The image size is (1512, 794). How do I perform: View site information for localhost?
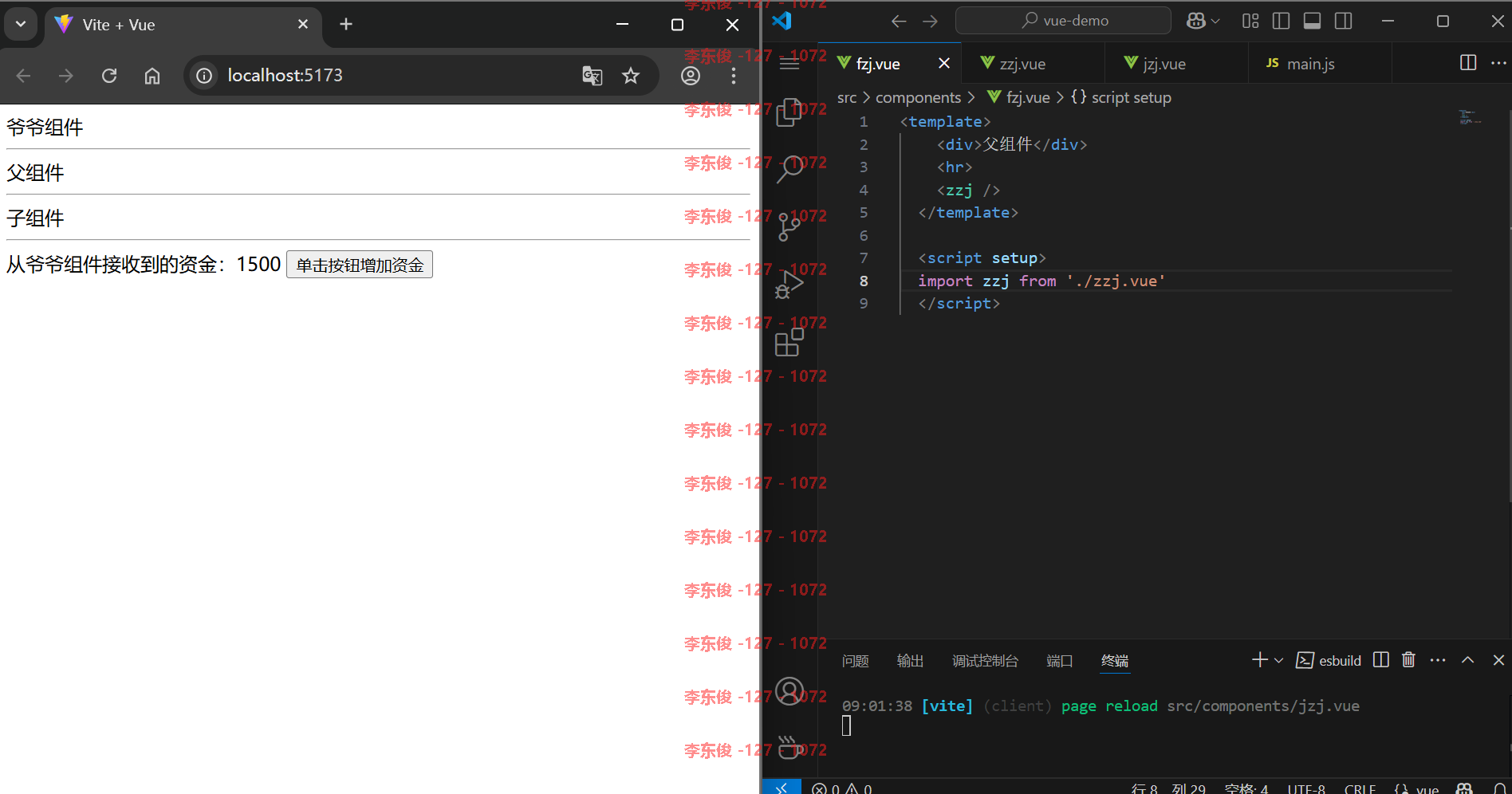coord(204,76)
